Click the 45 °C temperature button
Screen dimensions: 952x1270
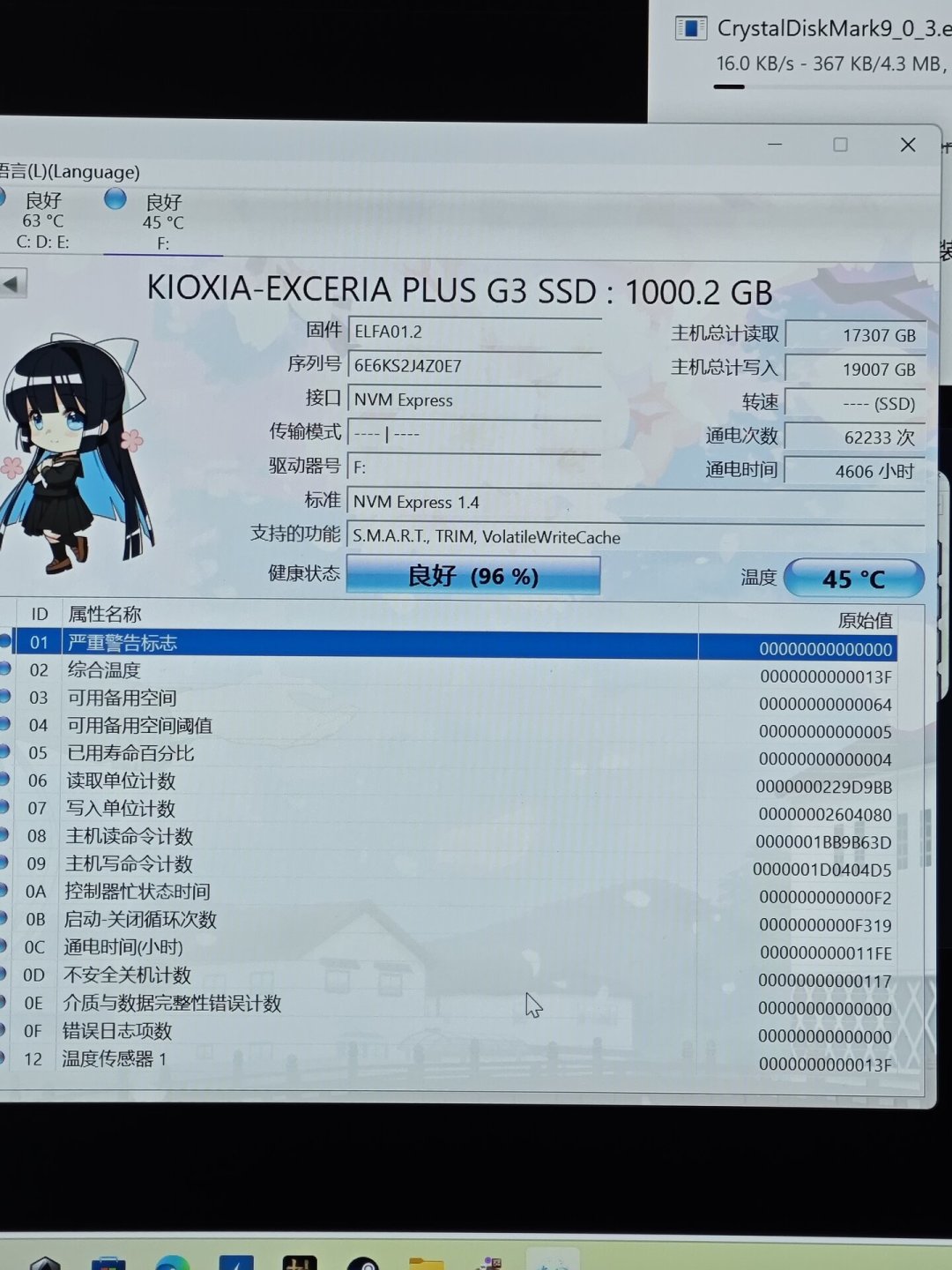point(853,579)
